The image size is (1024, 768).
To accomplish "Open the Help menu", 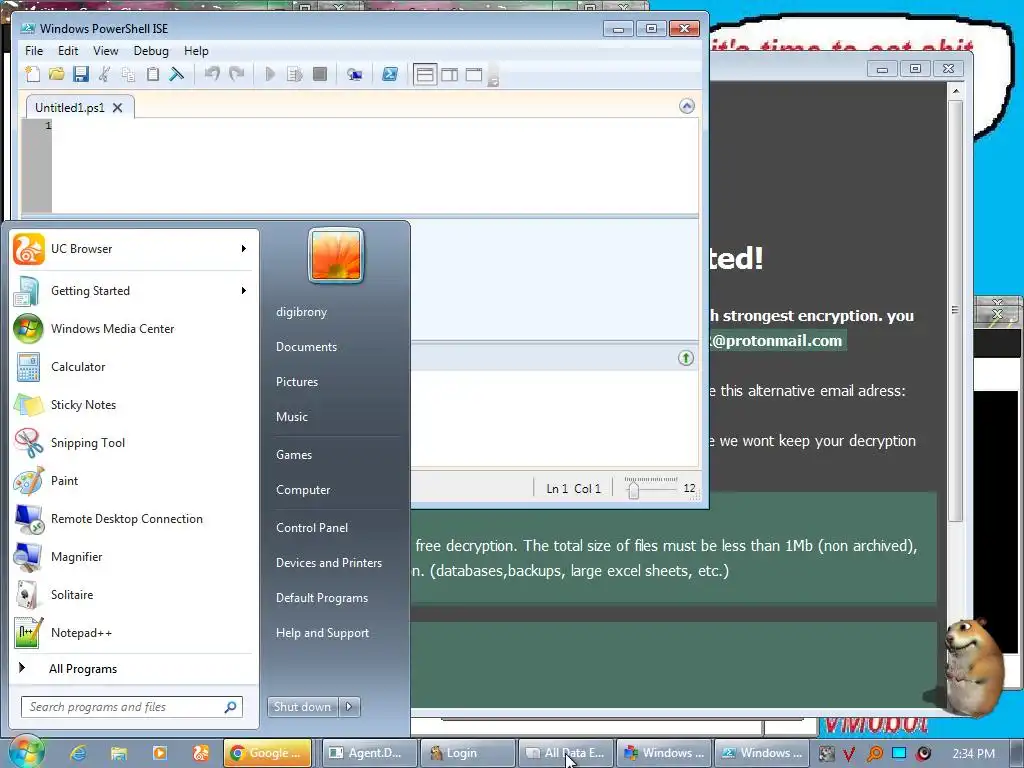I will click(196, 51).
